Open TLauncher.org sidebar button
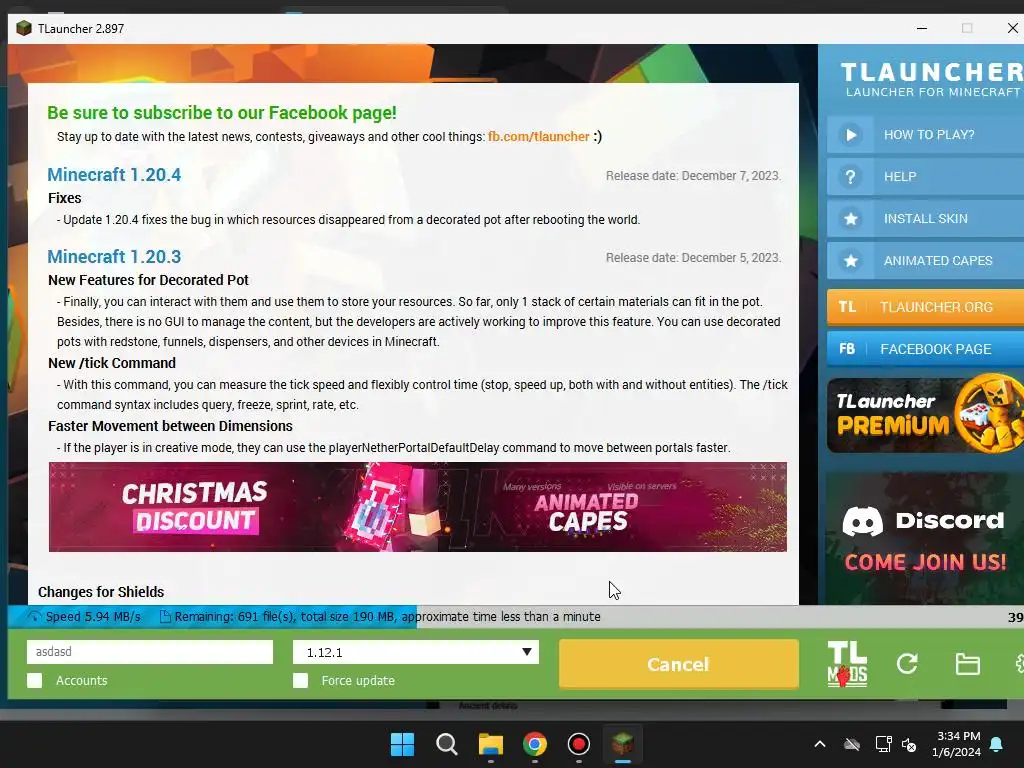 tap(925, 307)
